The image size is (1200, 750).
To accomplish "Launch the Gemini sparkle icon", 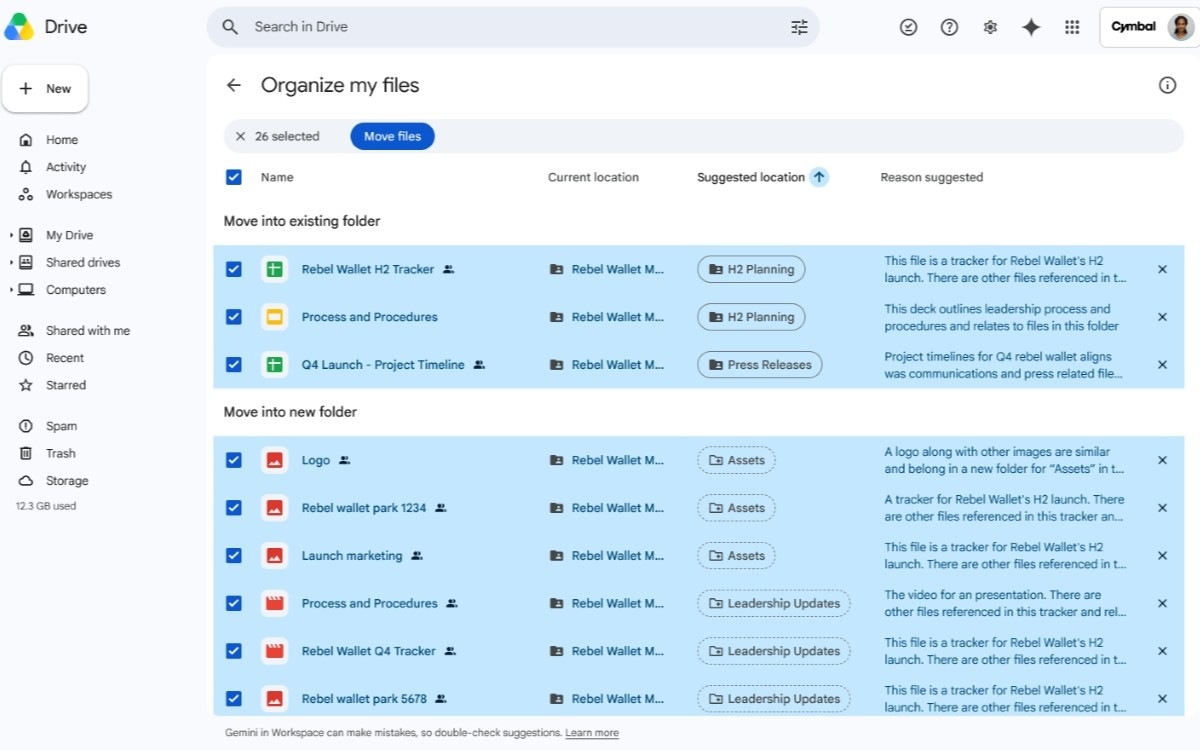I will tap(1031, 27).
